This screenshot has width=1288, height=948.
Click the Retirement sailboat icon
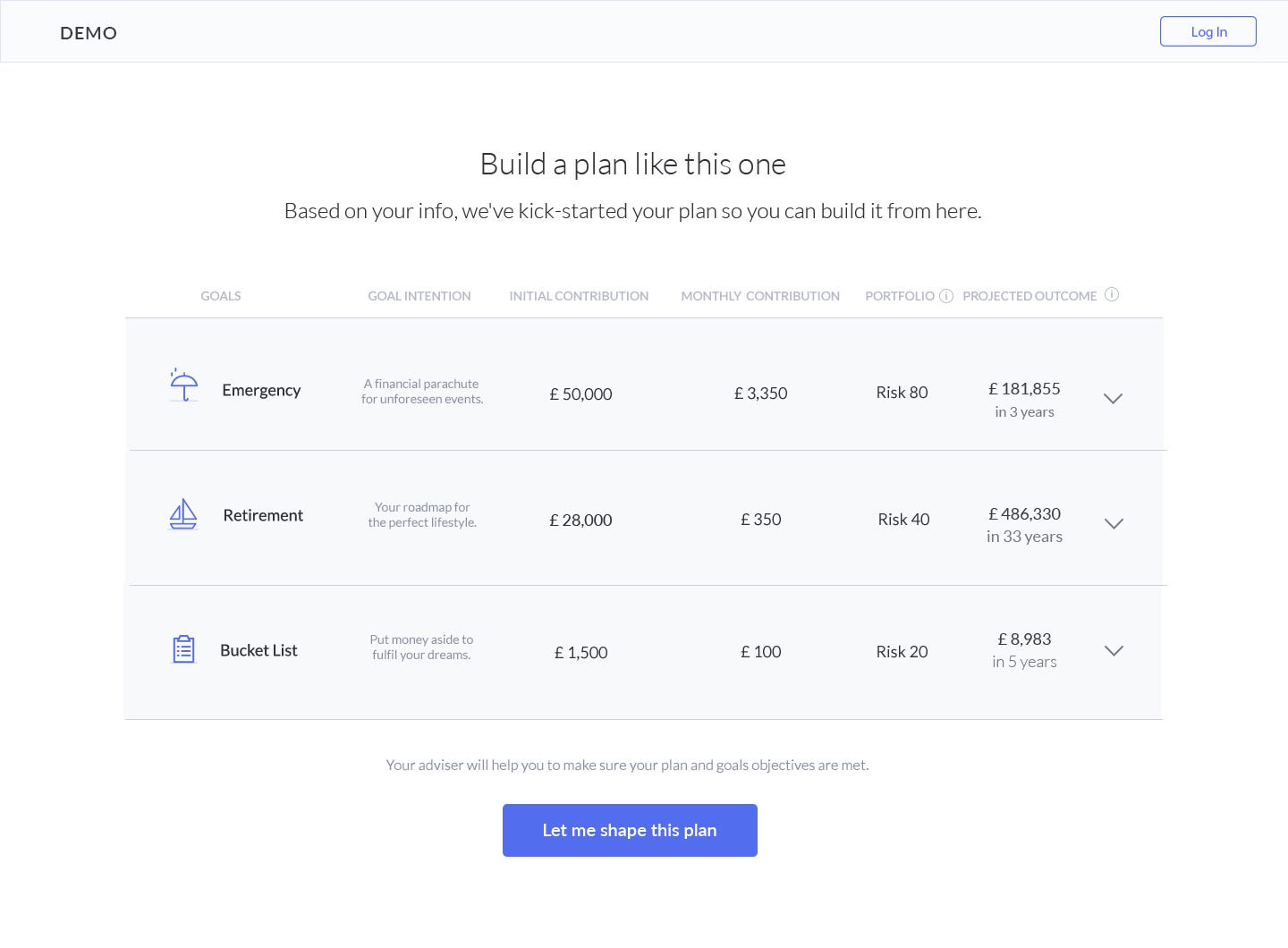coord(183,514)
